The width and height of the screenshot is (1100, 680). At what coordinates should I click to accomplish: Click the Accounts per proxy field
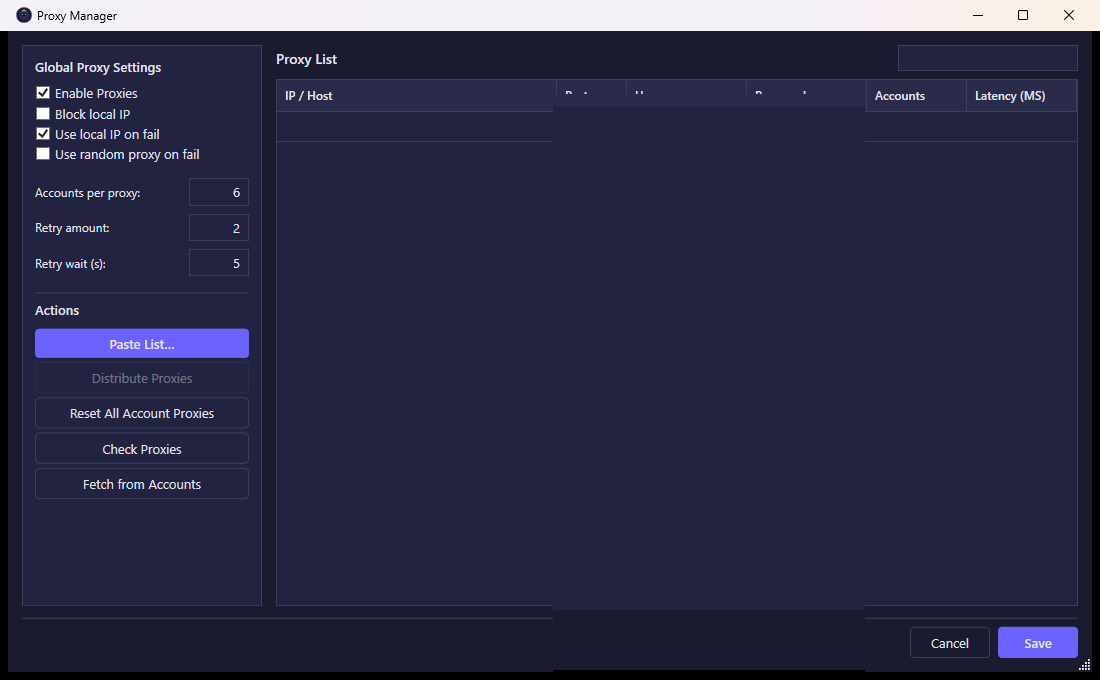(219, 192)
